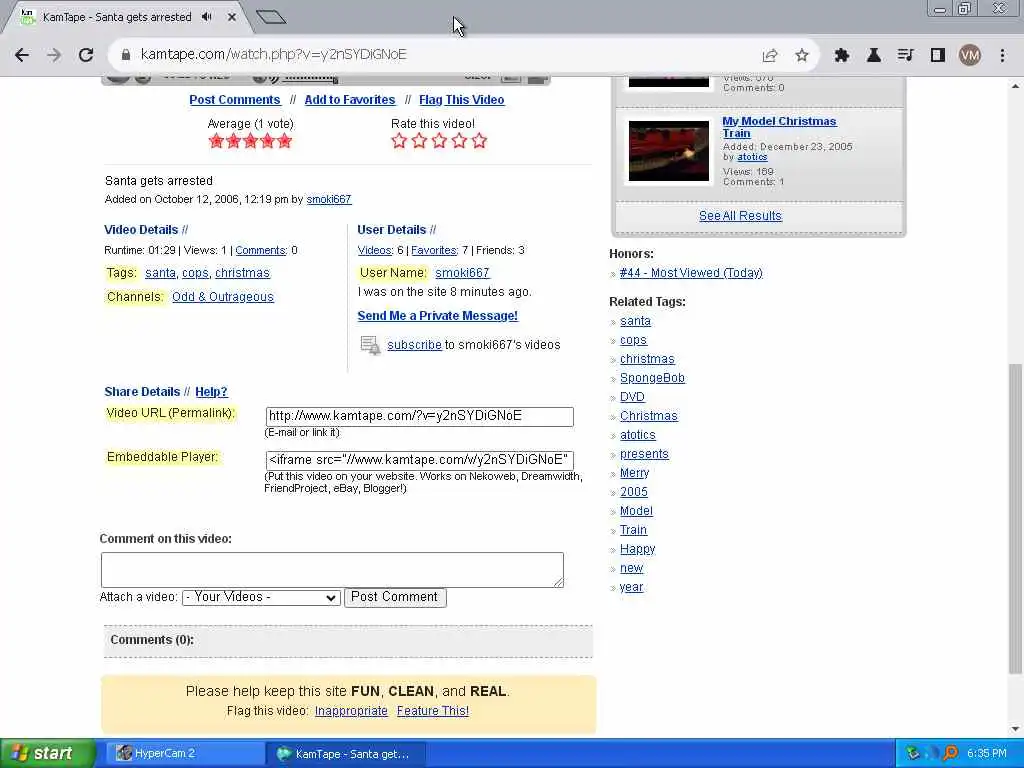Rate this video two stars
This screenshot has height=768, width=1024.
tap(419, 140)
